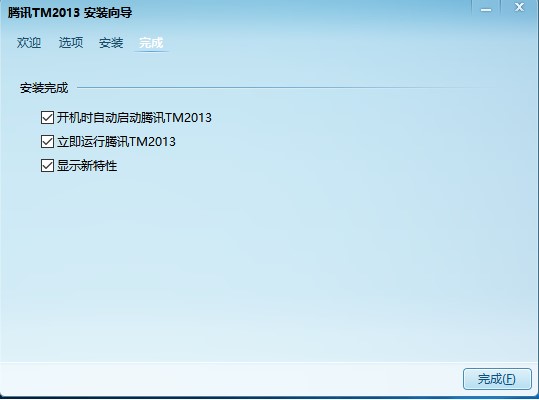Open the 选项 tab

click(71, 43)
